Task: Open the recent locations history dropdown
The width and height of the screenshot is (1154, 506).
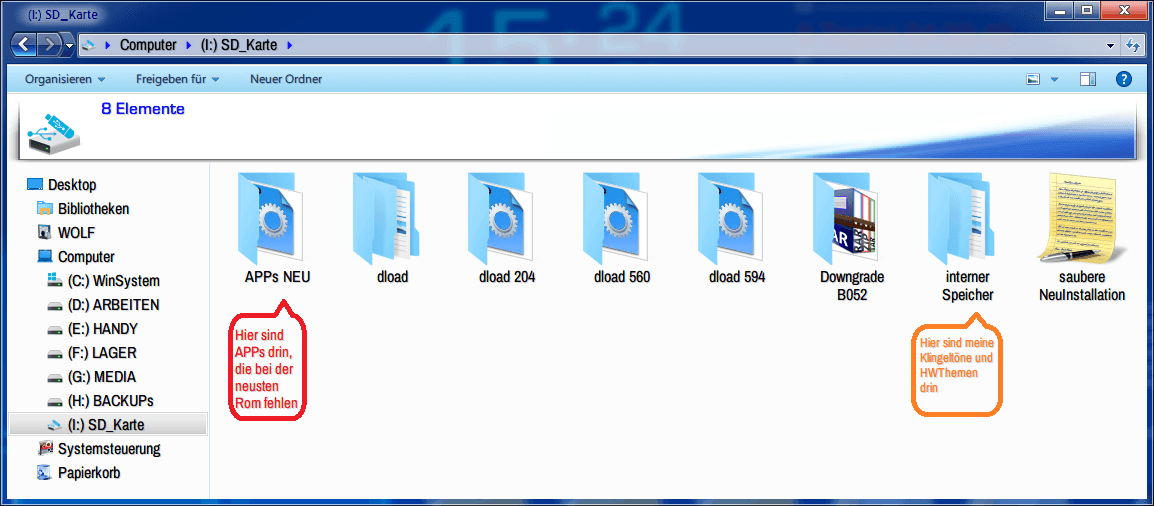Action: tap(70, 46)
